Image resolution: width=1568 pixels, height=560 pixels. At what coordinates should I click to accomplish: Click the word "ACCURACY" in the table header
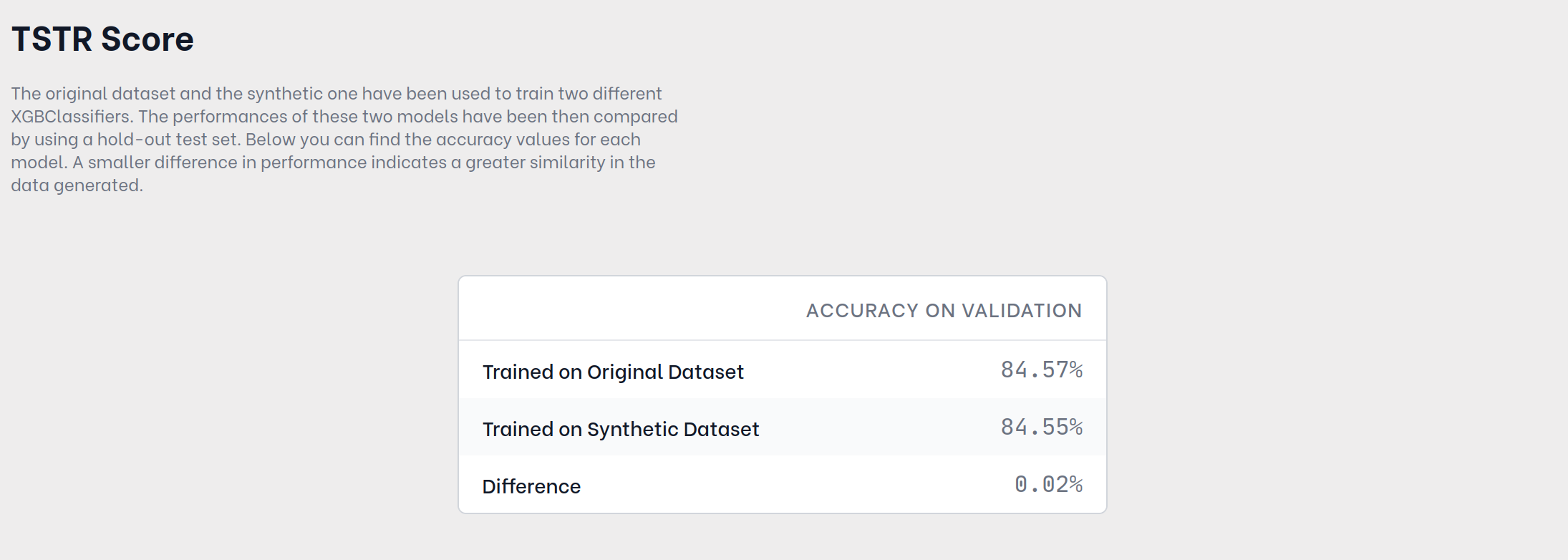[862, 311]
